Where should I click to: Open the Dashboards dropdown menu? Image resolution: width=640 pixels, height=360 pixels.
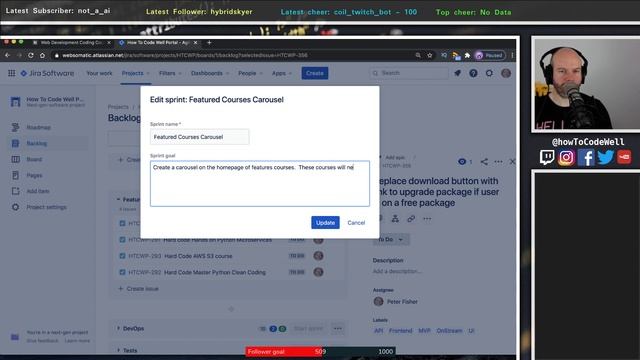tap(210, 73)
